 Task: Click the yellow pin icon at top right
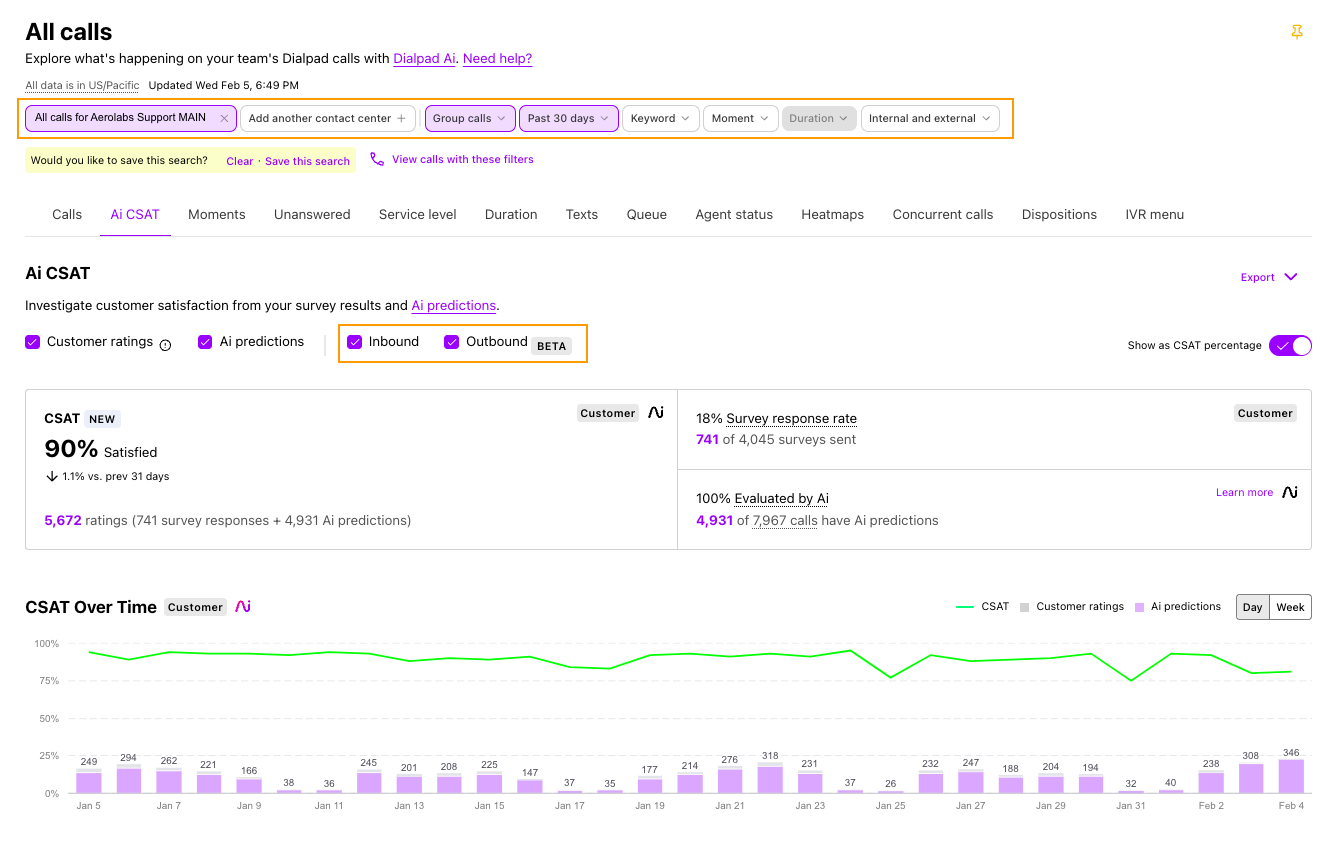click(1297, 32)
